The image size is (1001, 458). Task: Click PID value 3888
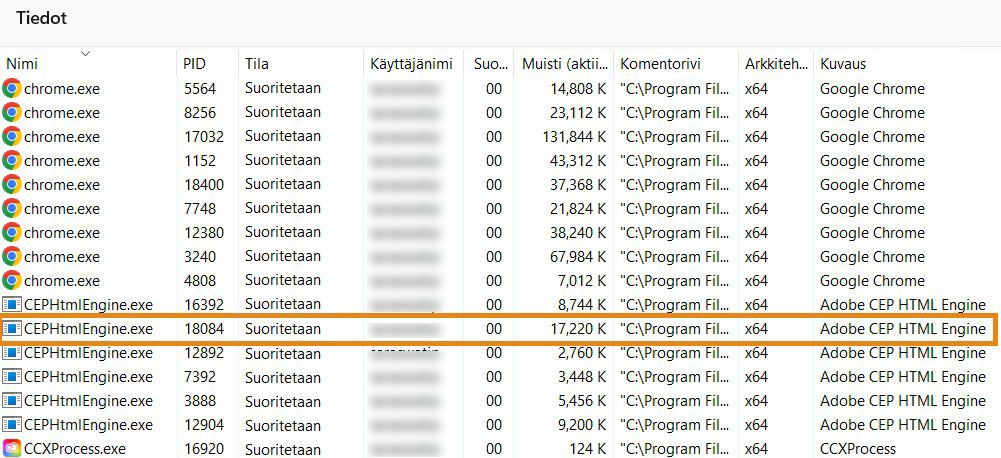click(200, 401)
